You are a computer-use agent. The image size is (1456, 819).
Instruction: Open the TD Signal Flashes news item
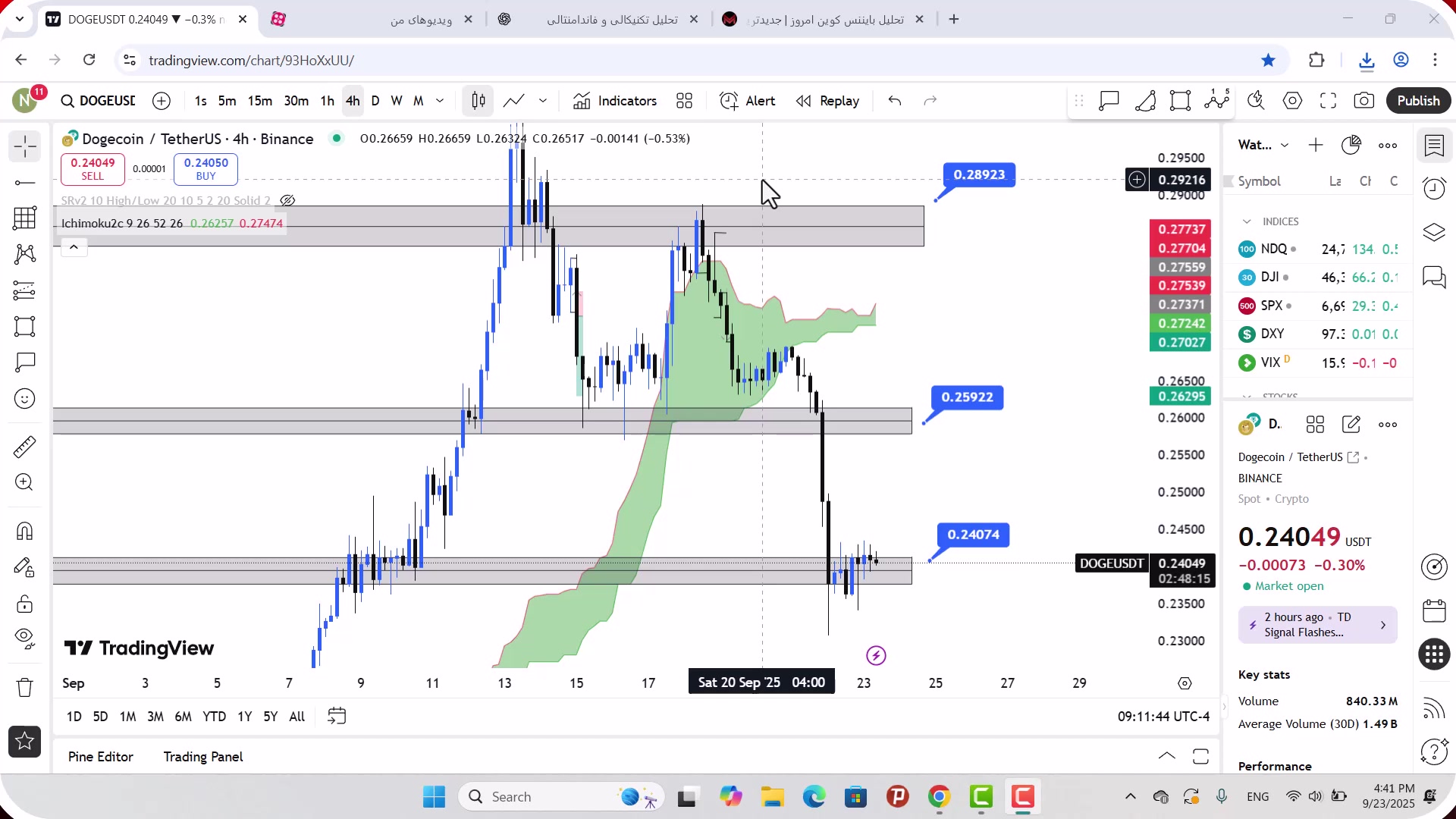pyautogui.click(x=1318, y=625)
